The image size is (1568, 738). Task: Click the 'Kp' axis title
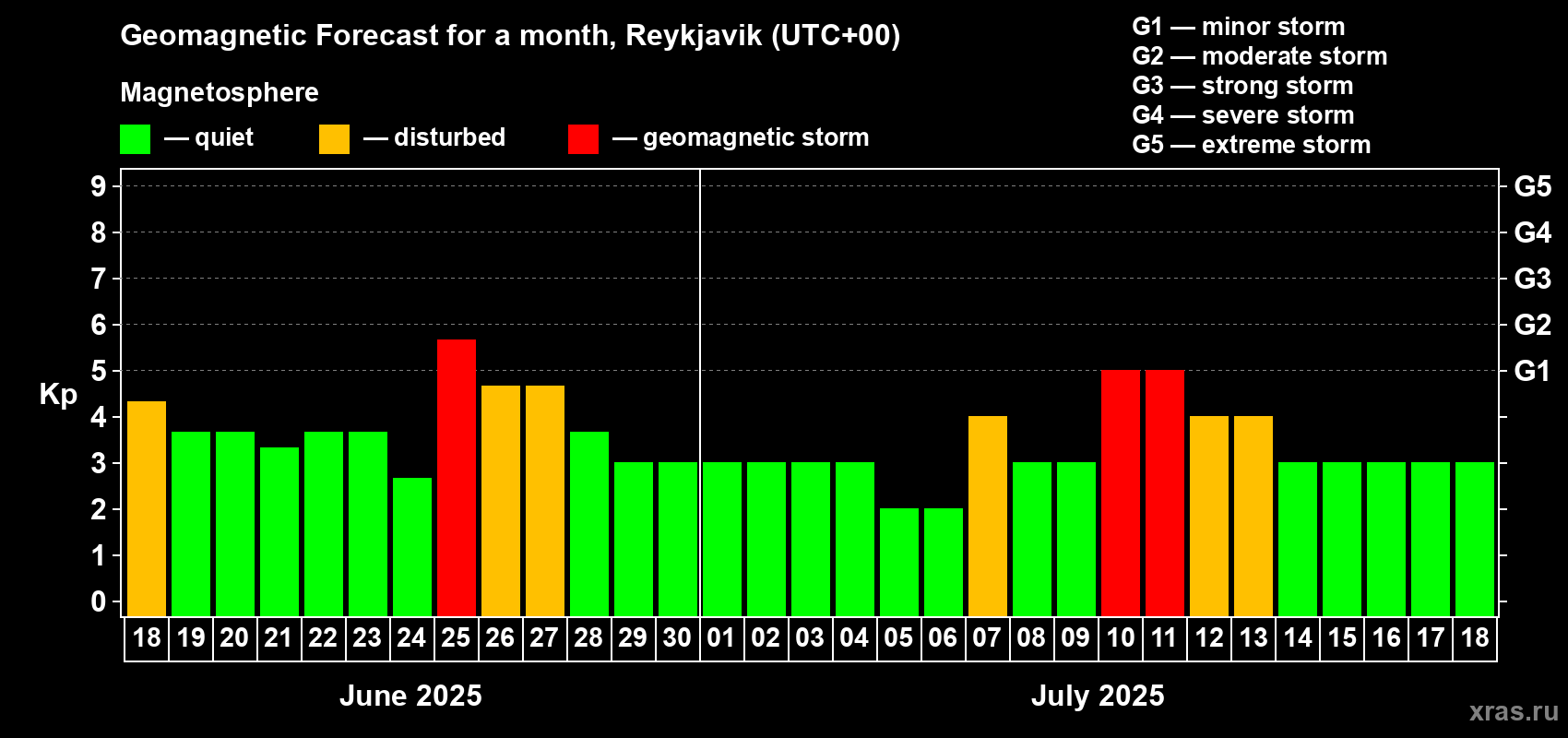tap(58, 395)
